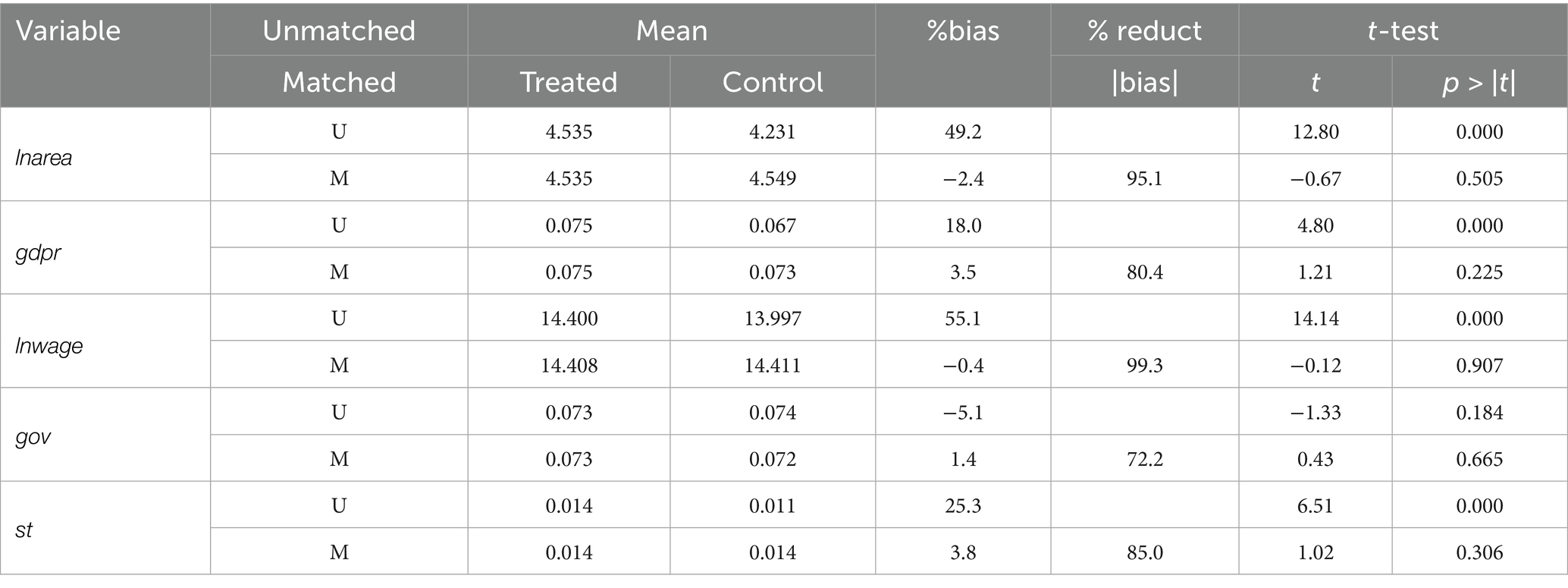The height and width of the screenshot is (588, 1568).
Task: Select the Unmatched header cell
Action: 339,31
